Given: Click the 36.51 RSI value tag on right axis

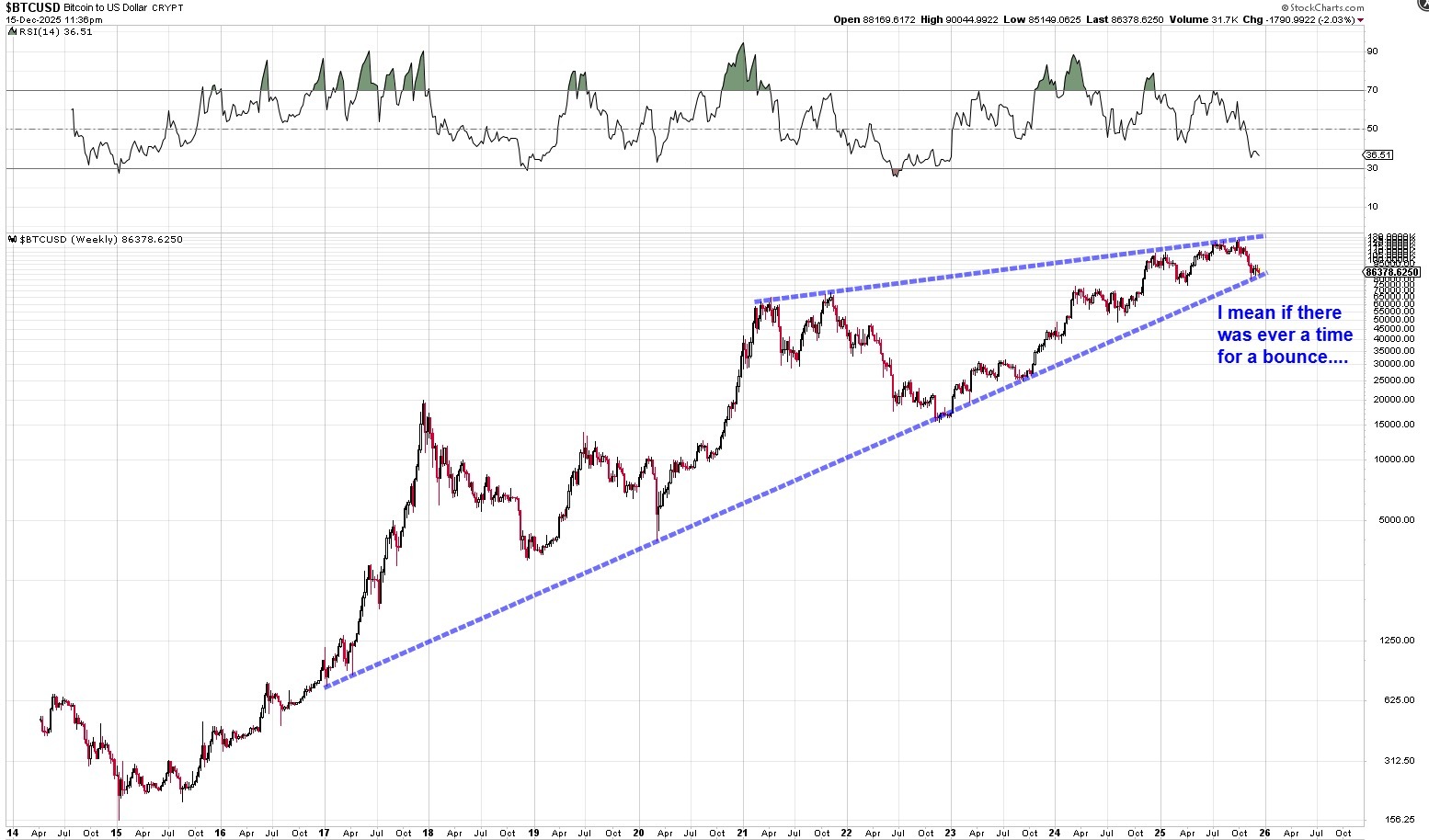Looking at the screenshot, I should click(x=1378, y=155).
